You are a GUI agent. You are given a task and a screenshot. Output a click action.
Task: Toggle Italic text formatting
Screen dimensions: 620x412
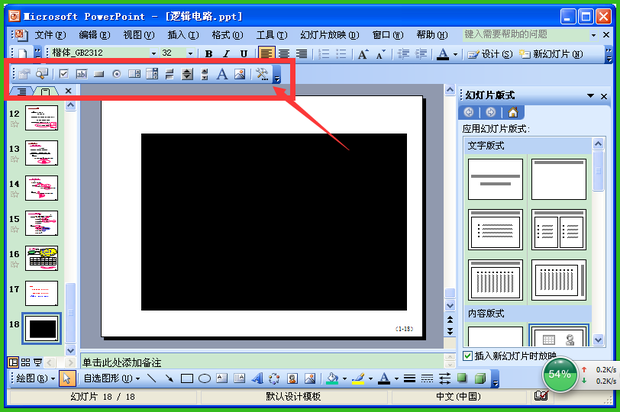pos(227,53)
